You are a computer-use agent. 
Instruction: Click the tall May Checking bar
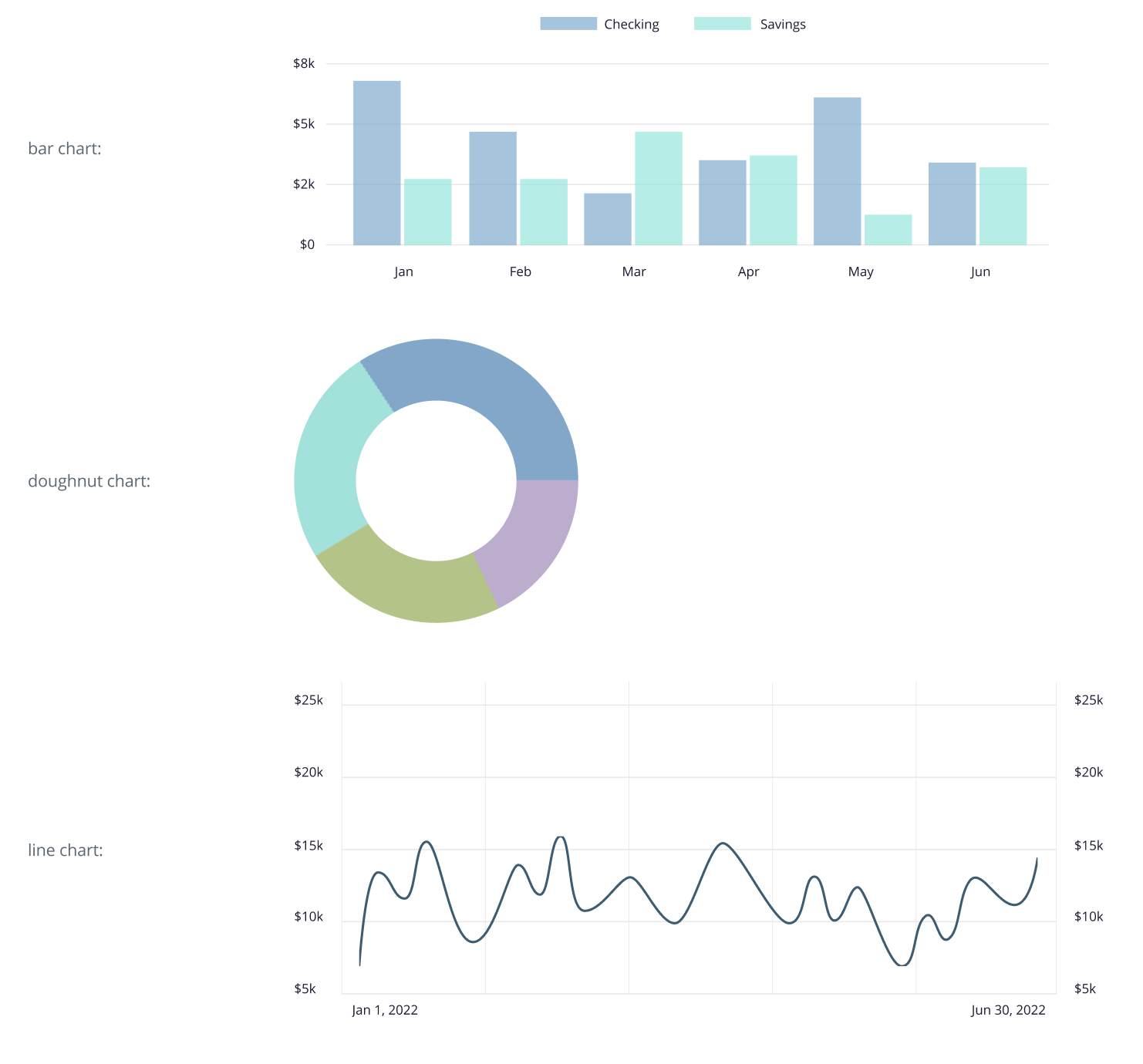(838, 171)
